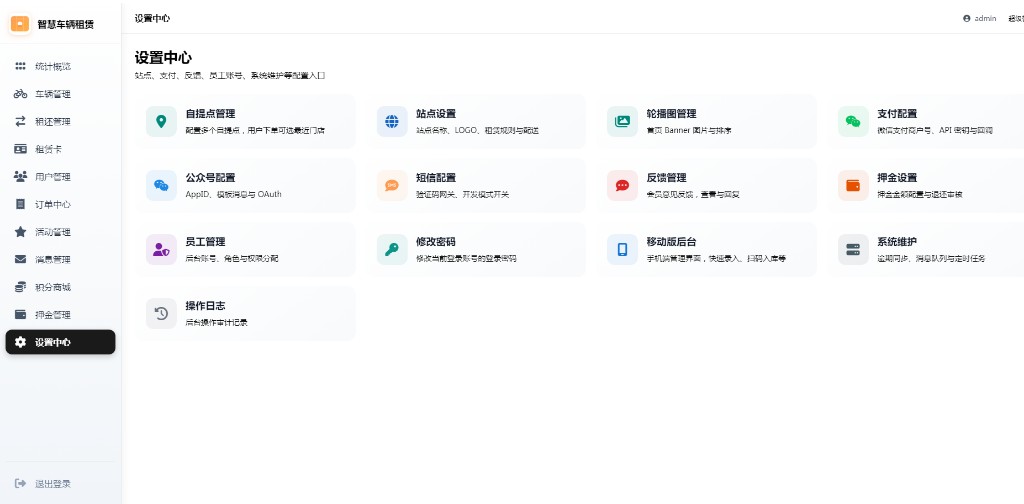The height and width of the screenshot is (504, 1024).
Task: Open 短信配置 SMS bubble icon card
Action: tap(476, 185)
